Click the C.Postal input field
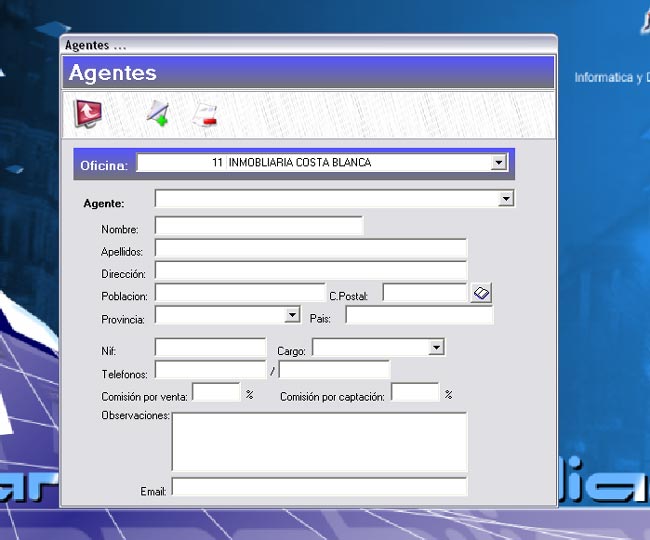Viewport: 650px width, 540px height. (x=425, y=293)
